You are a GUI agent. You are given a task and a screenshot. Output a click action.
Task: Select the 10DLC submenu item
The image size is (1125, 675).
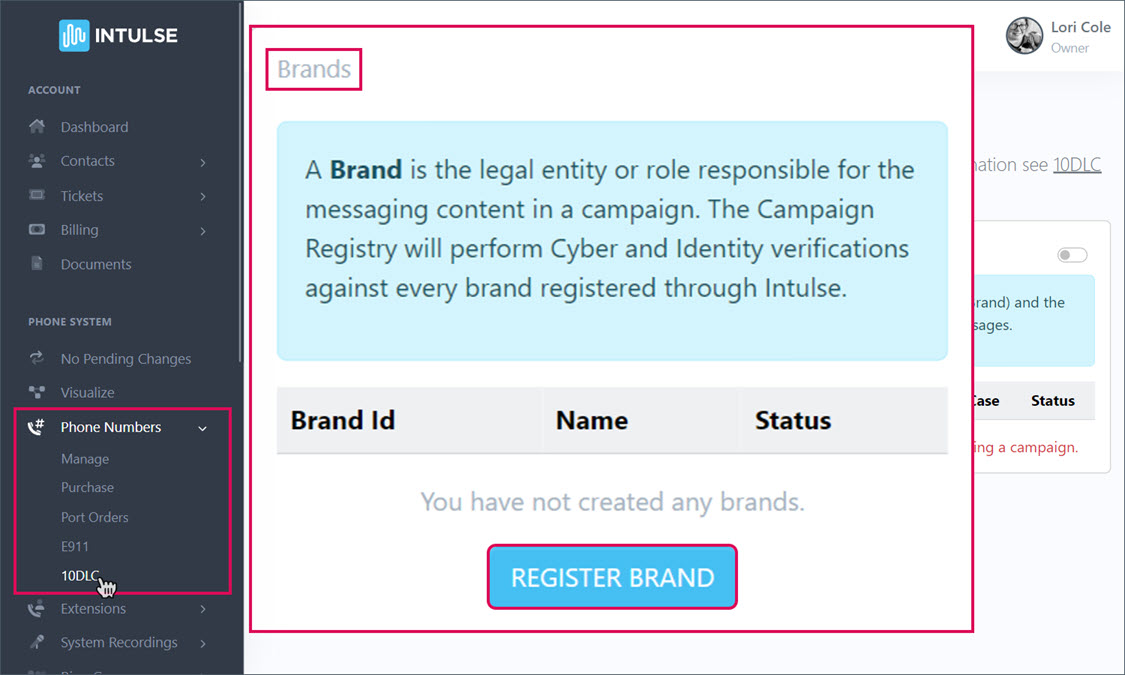click(80, 575)
